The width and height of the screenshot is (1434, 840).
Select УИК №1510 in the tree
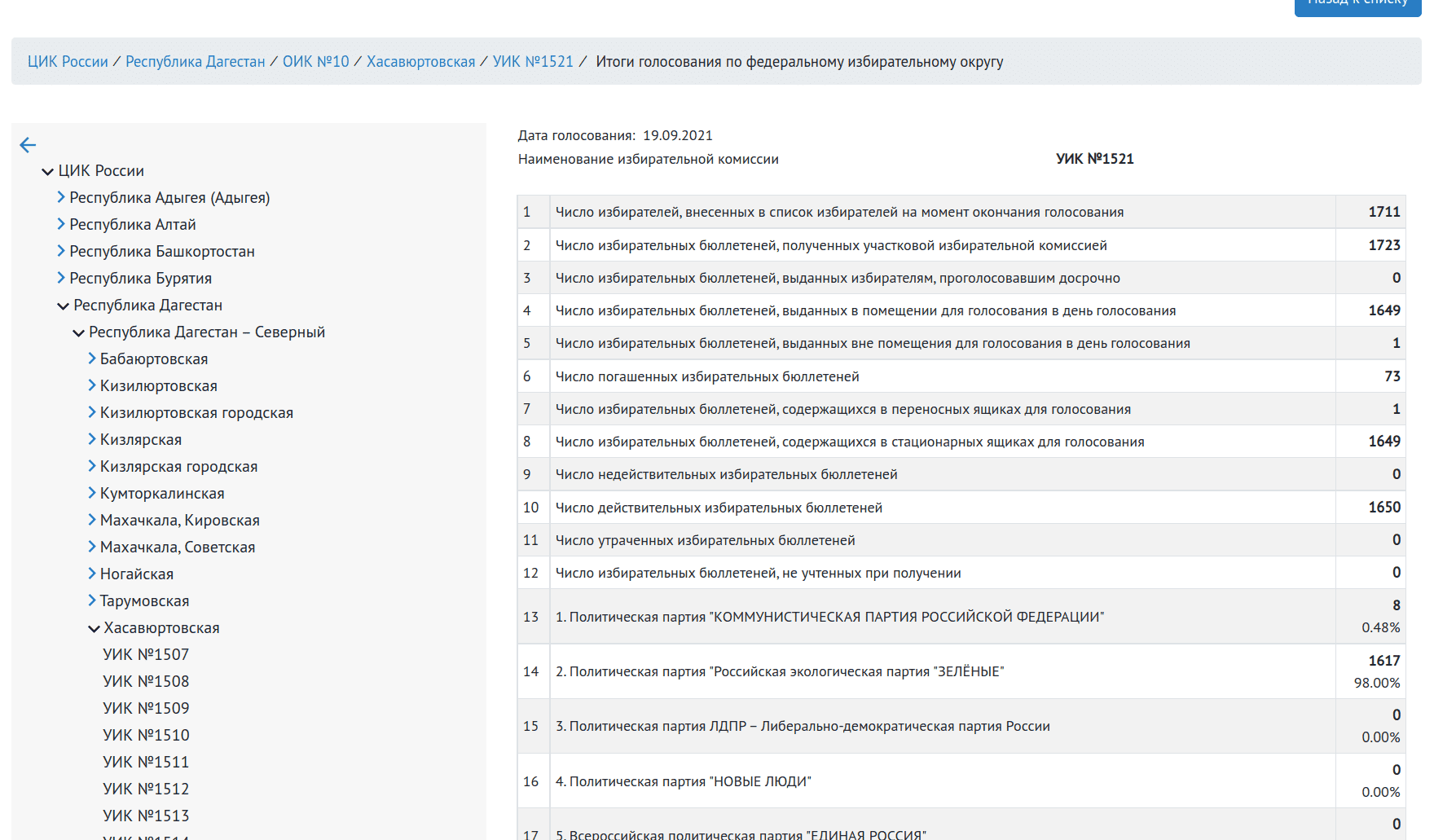click(x=146, y=735)
